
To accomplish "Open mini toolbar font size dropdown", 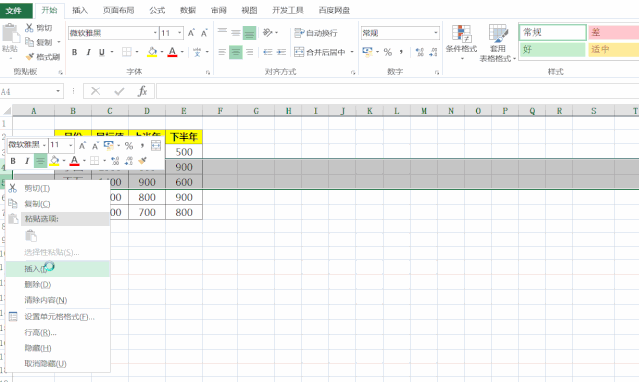I will pos(71,145).
